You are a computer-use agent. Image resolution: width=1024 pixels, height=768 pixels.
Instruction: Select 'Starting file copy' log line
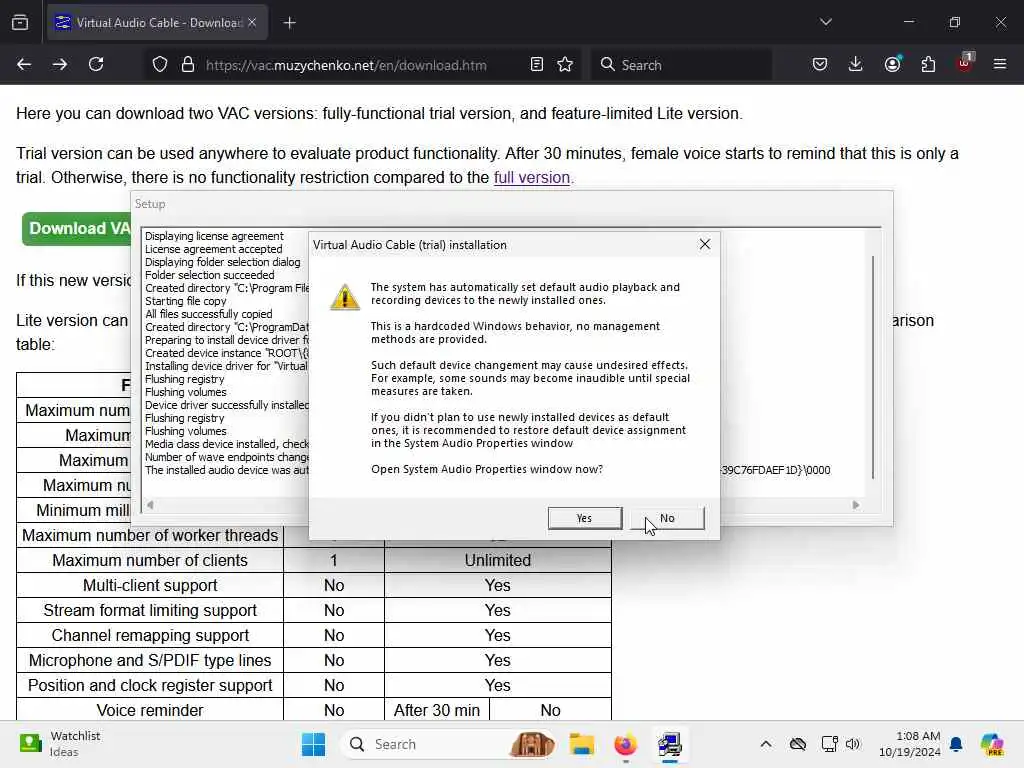[185, 301]
